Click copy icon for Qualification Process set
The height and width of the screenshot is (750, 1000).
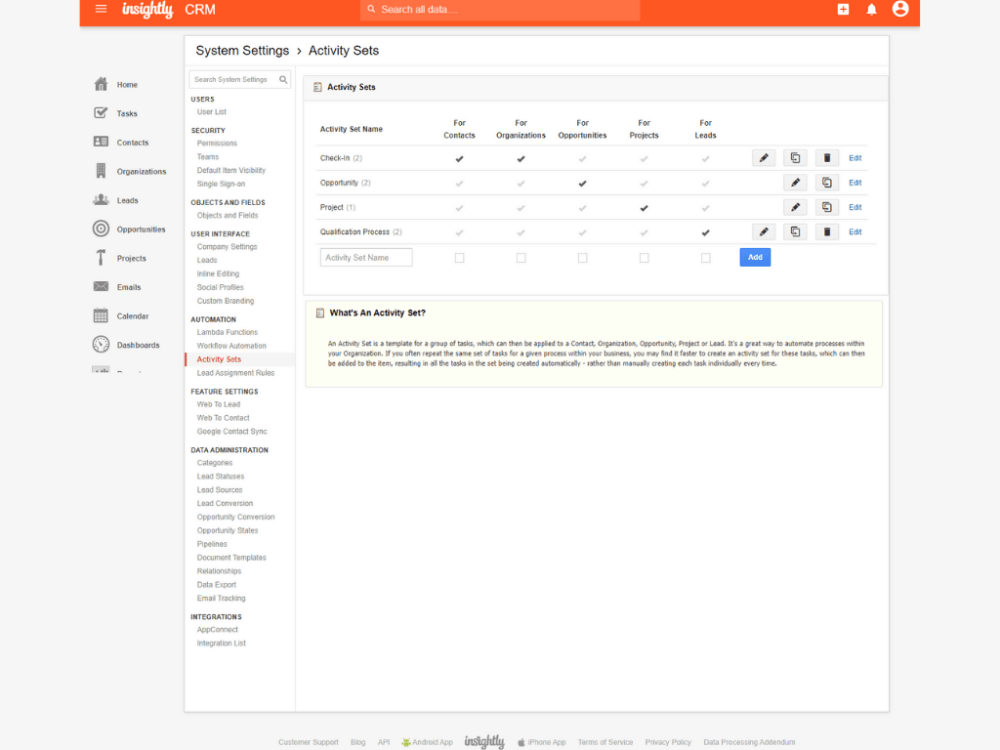point(795,232)
